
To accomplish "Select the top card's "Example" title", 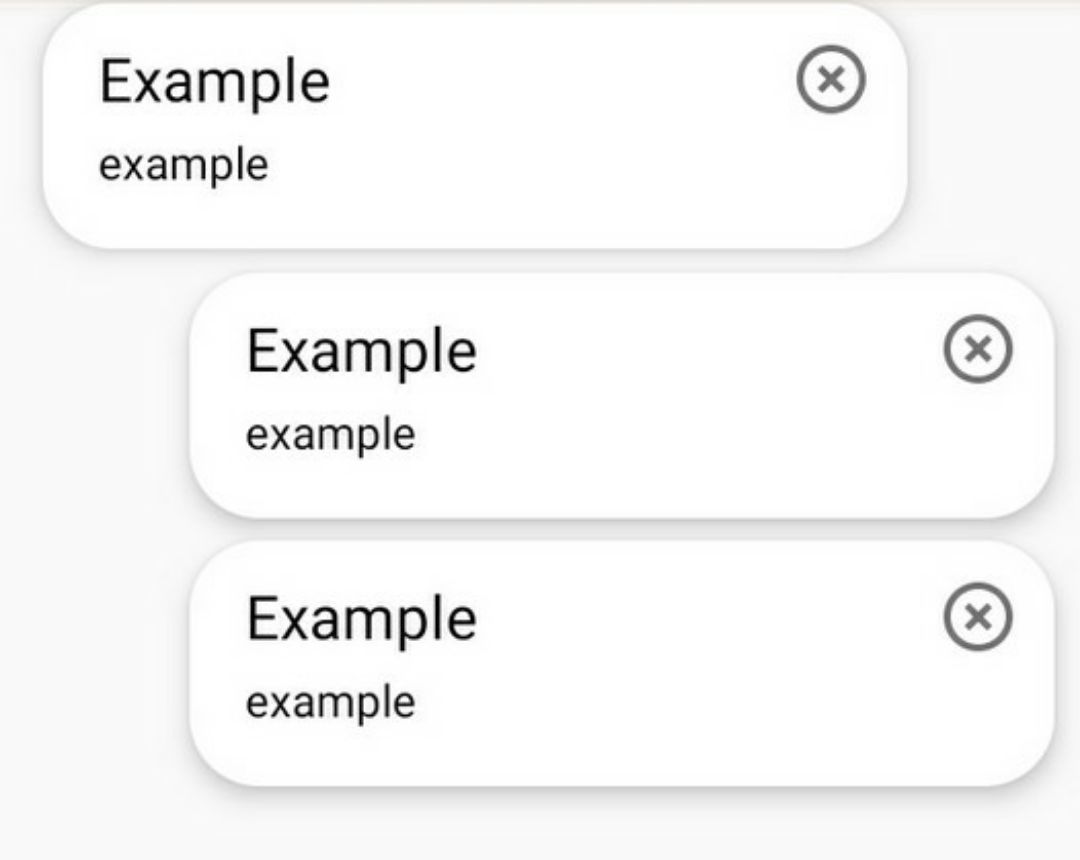I will tap(215, 83).
